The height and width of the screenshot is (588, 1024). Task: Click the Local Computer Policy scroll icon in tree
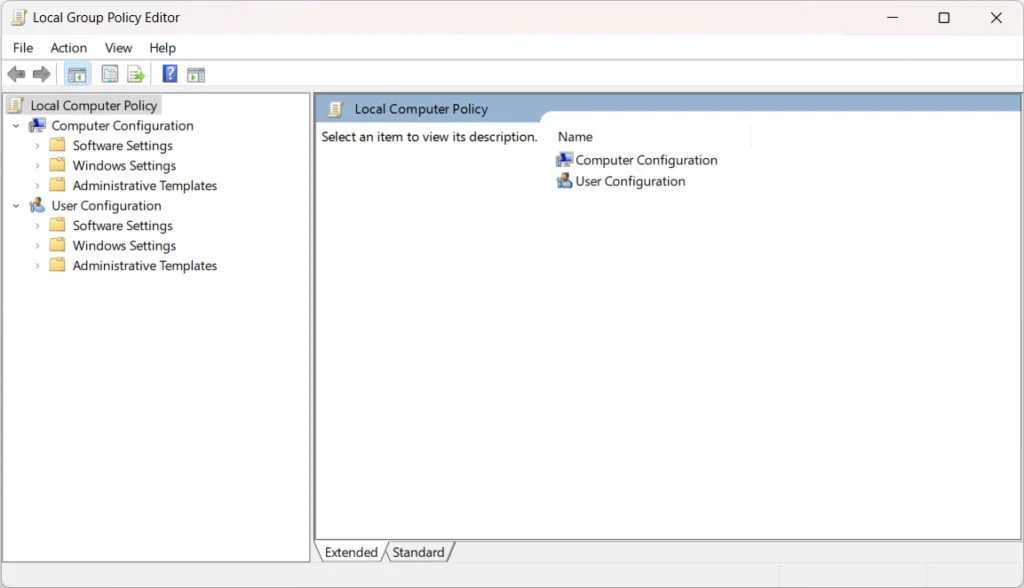16,105
